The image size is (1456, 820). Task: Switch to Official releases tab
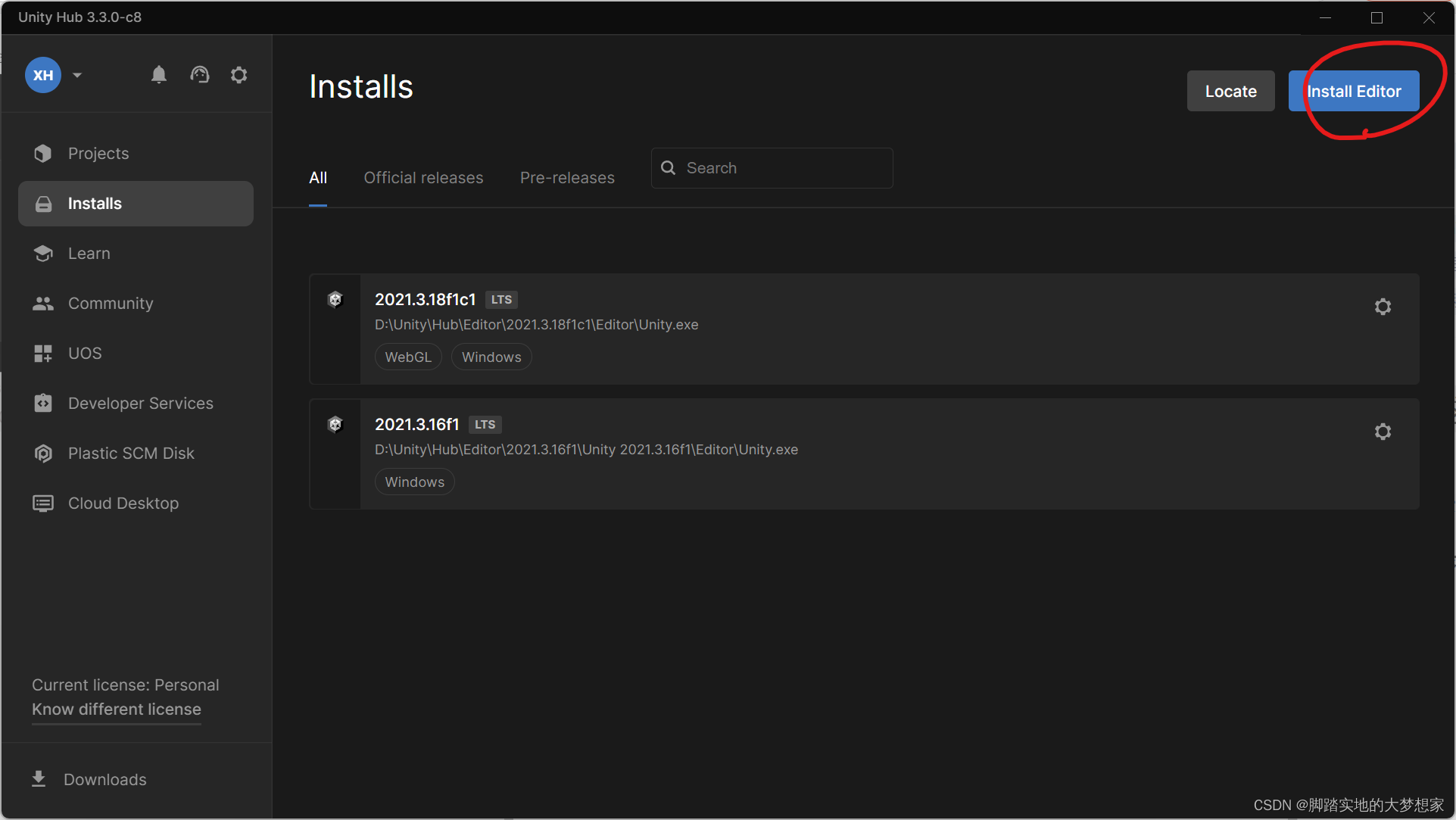tap(423, 178)
